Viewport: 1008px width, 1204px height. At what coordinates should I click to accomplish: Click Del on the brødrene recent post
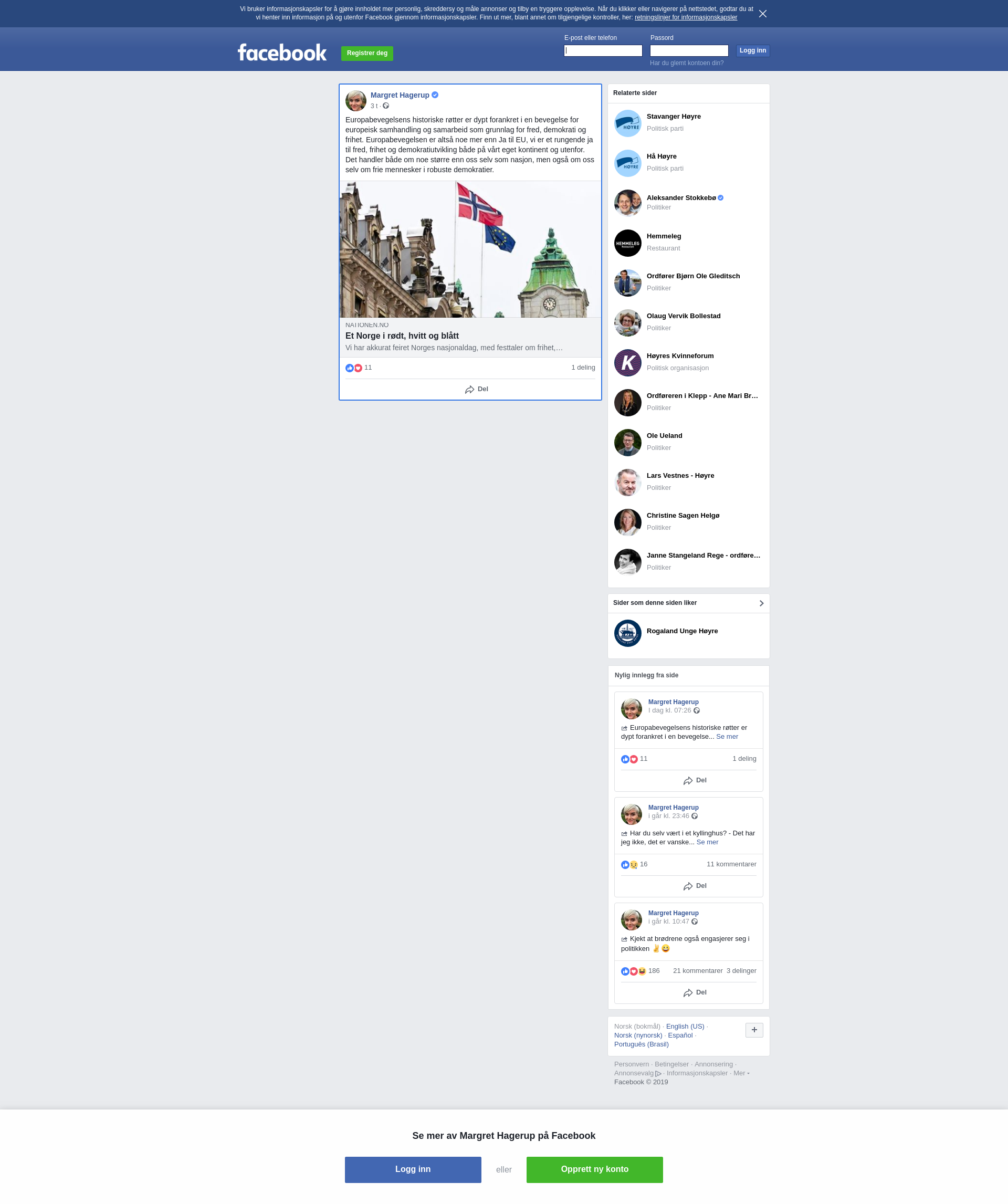(x=695, y=993)
